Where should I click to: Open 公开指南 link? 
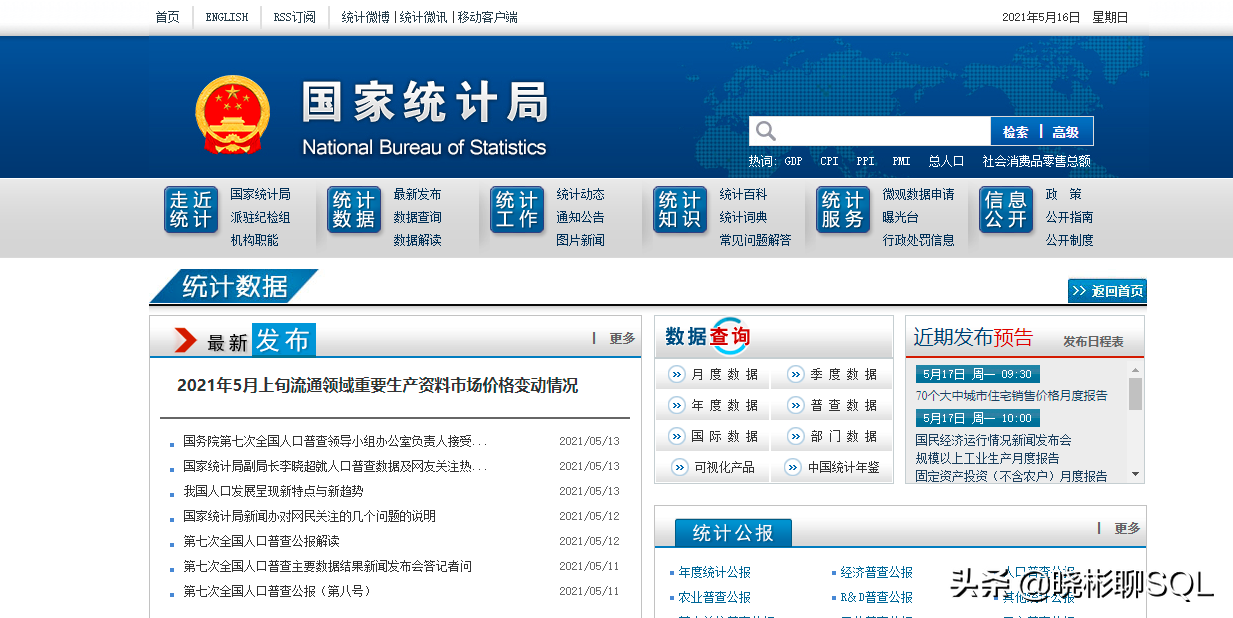tap(1069, 217)
